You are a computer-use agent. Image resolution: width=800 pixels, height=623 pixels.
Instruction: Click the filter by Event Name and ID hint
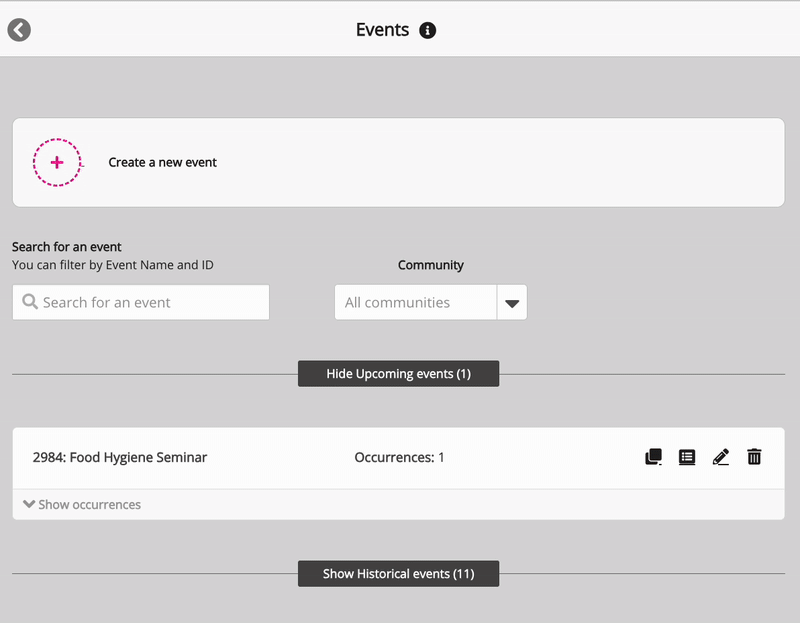[x=113, y=265]
